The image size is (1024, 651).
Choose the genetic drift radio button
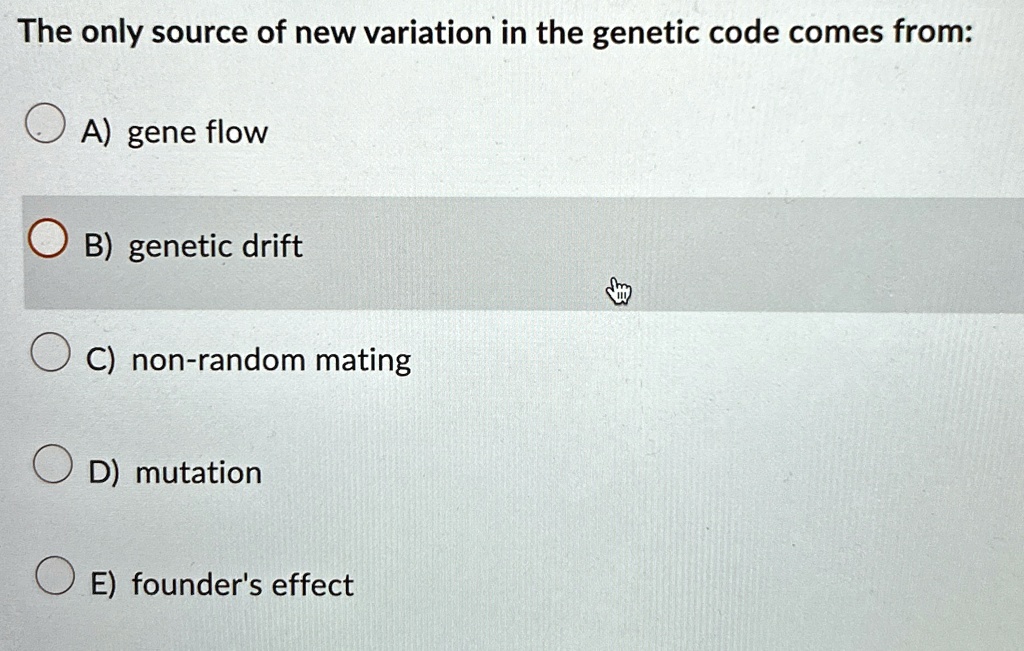tap(48, 239)
